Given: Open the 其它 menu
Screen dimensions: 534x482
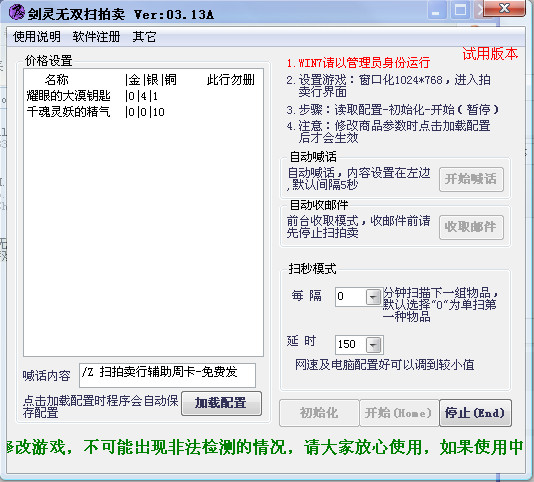Looking at the screenshot, I should [x=144, y=36].
